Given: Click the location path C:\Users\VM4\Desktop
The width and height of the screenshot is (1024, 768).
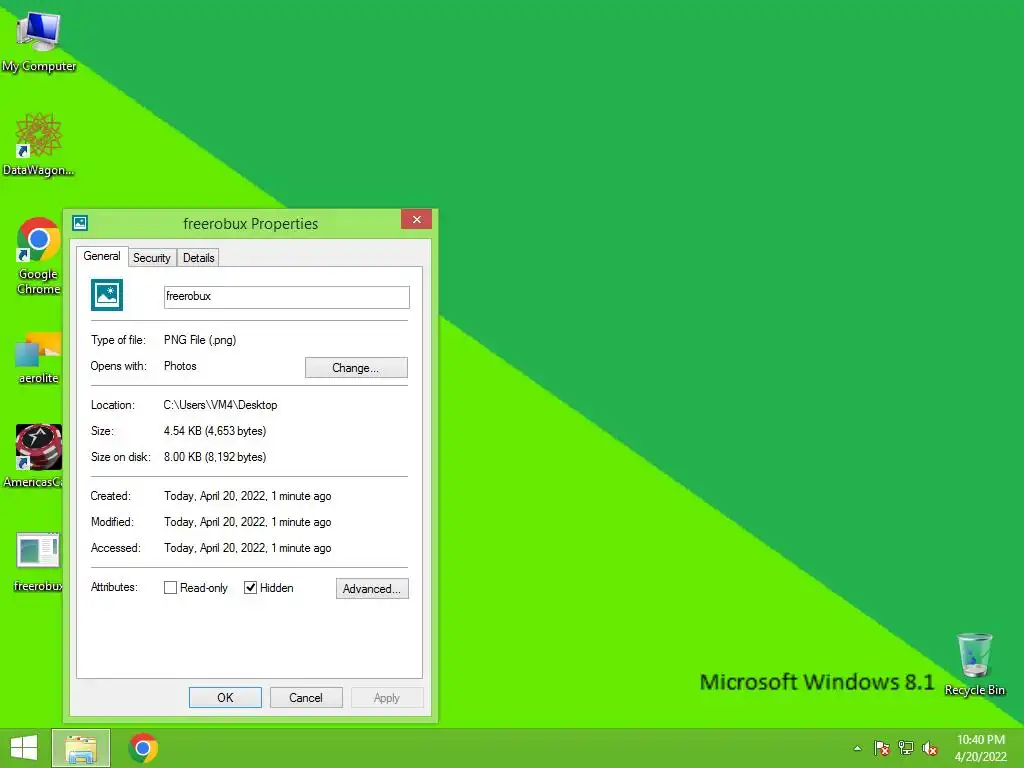Looking at the screenshot, I should [220, 405].
